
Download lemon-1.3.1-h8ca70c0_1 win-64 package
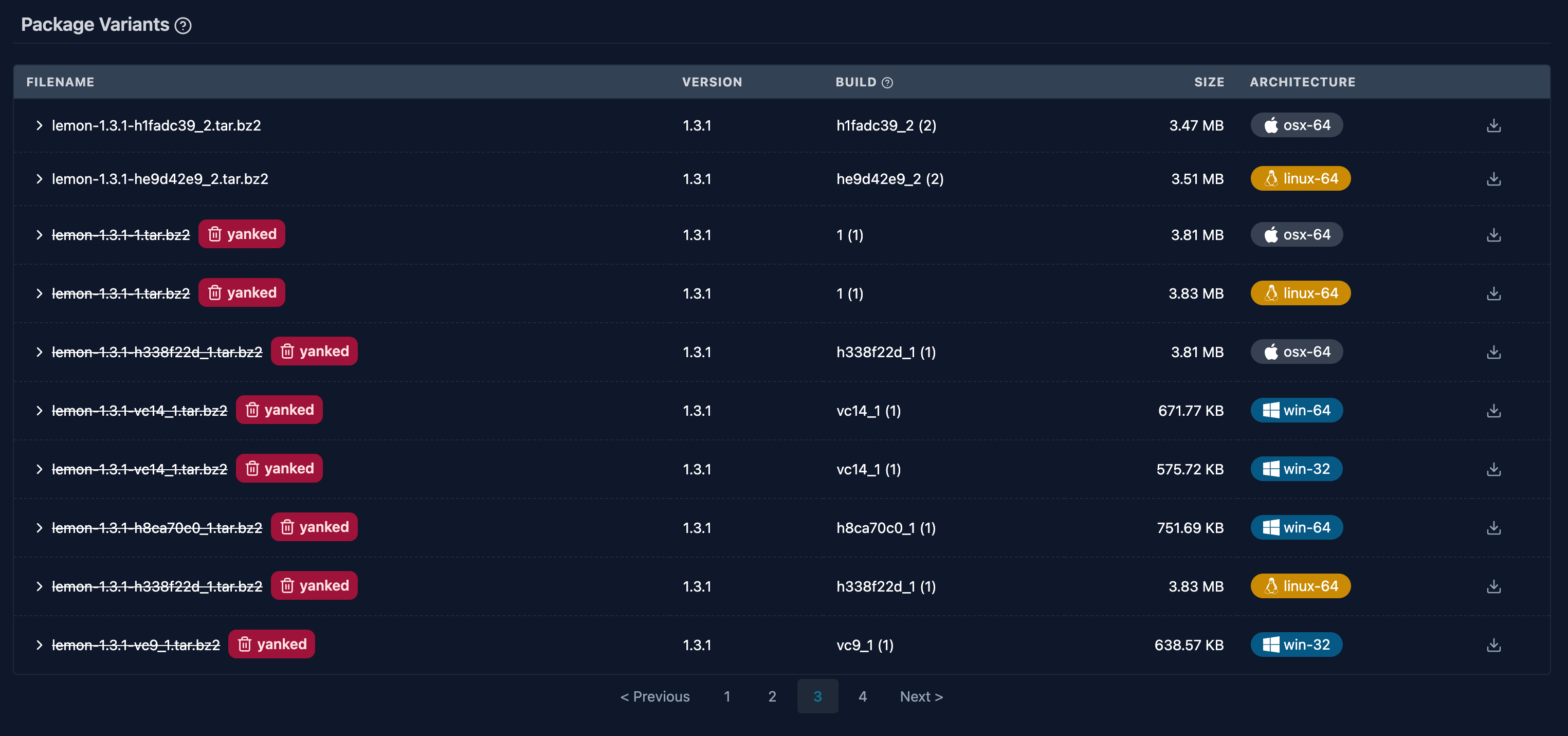[1494, 527]
